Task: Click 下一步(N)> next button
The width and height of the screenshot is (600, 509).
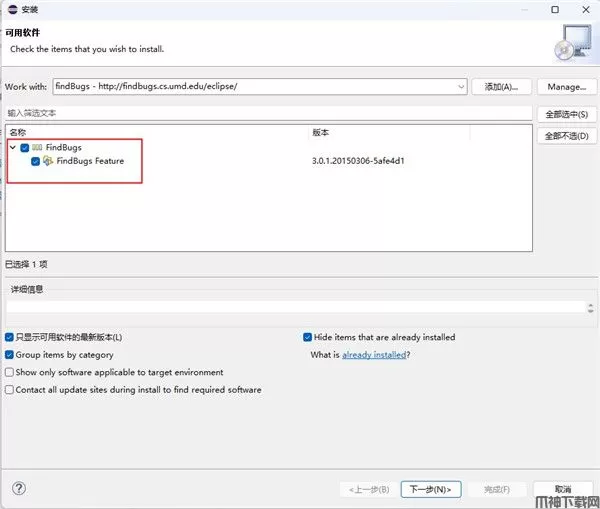Action: pos(431,489)
